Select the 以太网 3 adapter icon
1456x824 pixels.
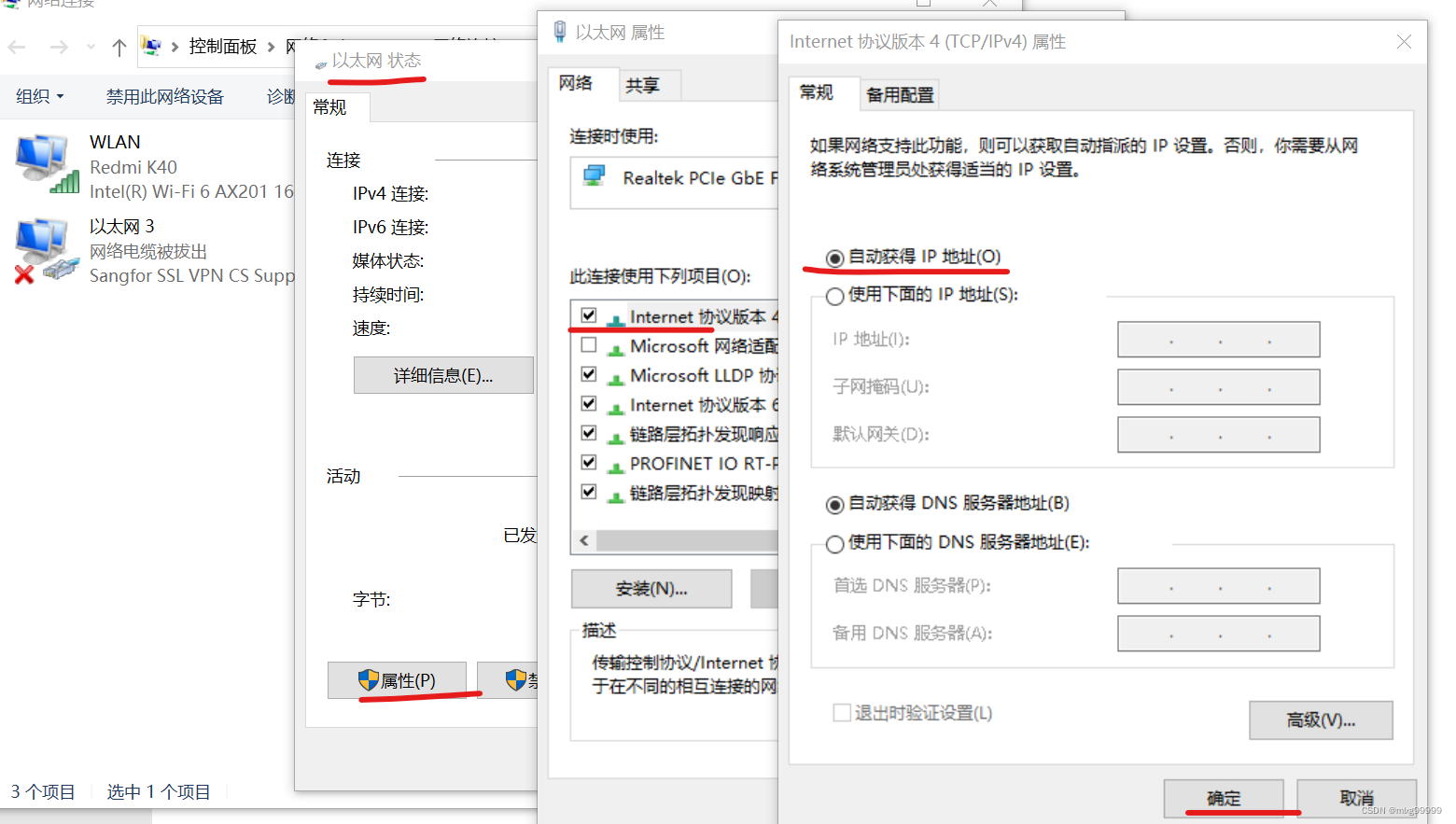pos(45,250)
